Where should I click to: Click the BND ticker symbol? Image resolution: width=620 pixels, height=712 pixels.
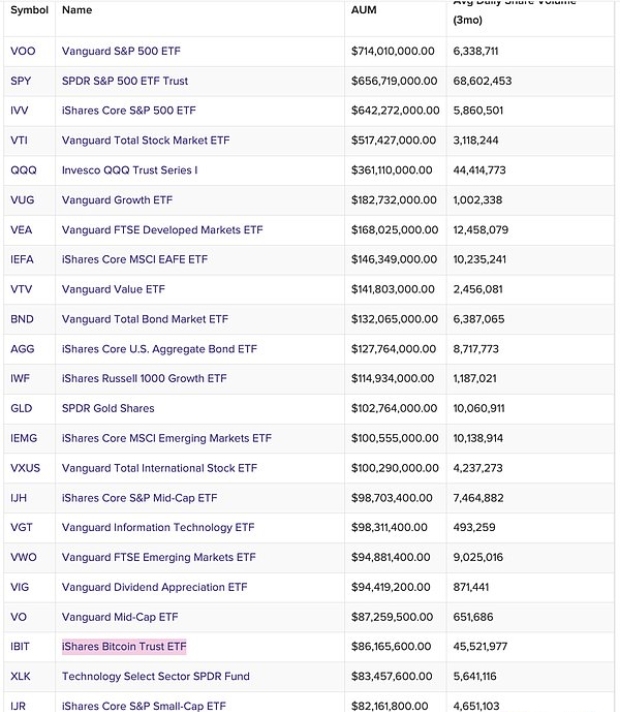click(x=22, y=319)
